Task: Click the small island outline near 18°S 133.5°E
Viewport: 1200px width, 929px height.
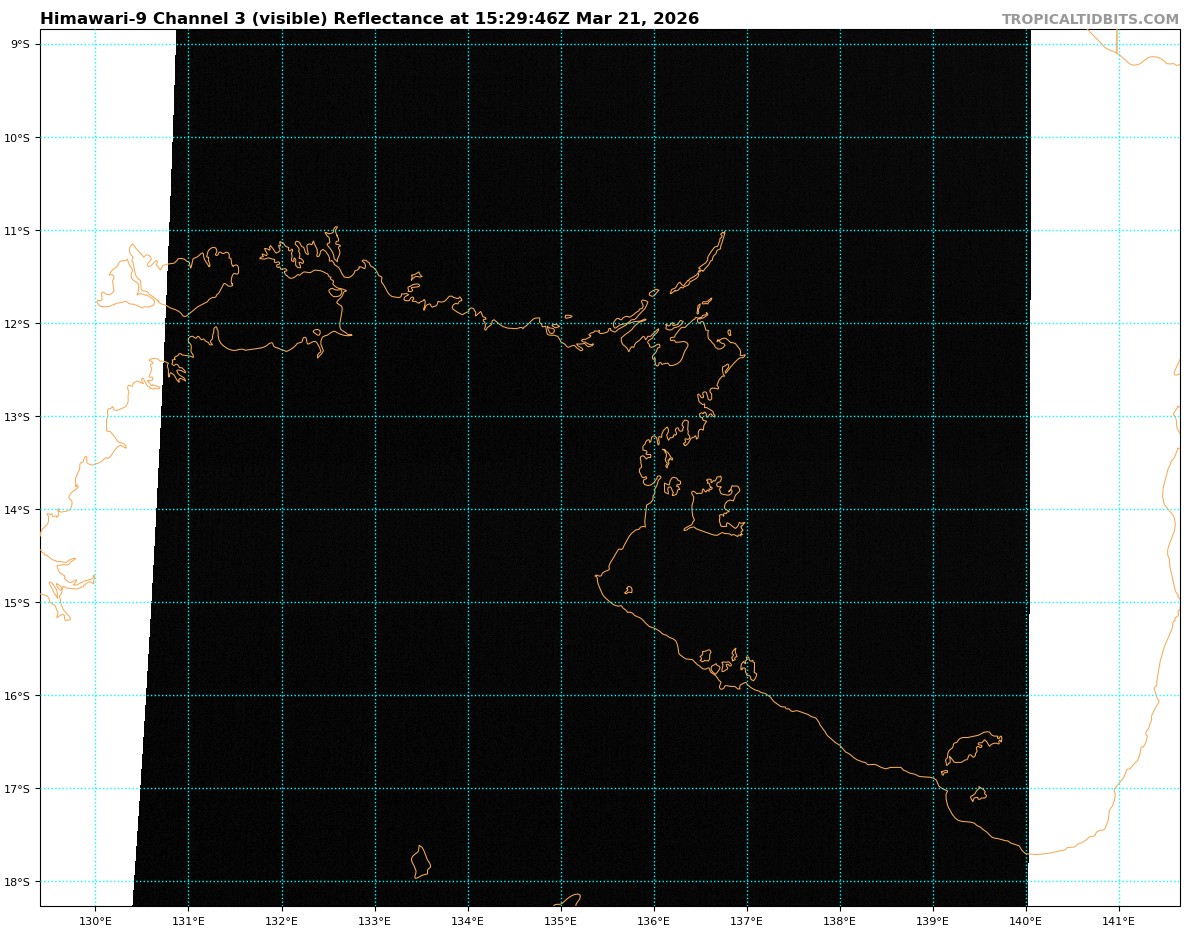Action: pos(421,862)
